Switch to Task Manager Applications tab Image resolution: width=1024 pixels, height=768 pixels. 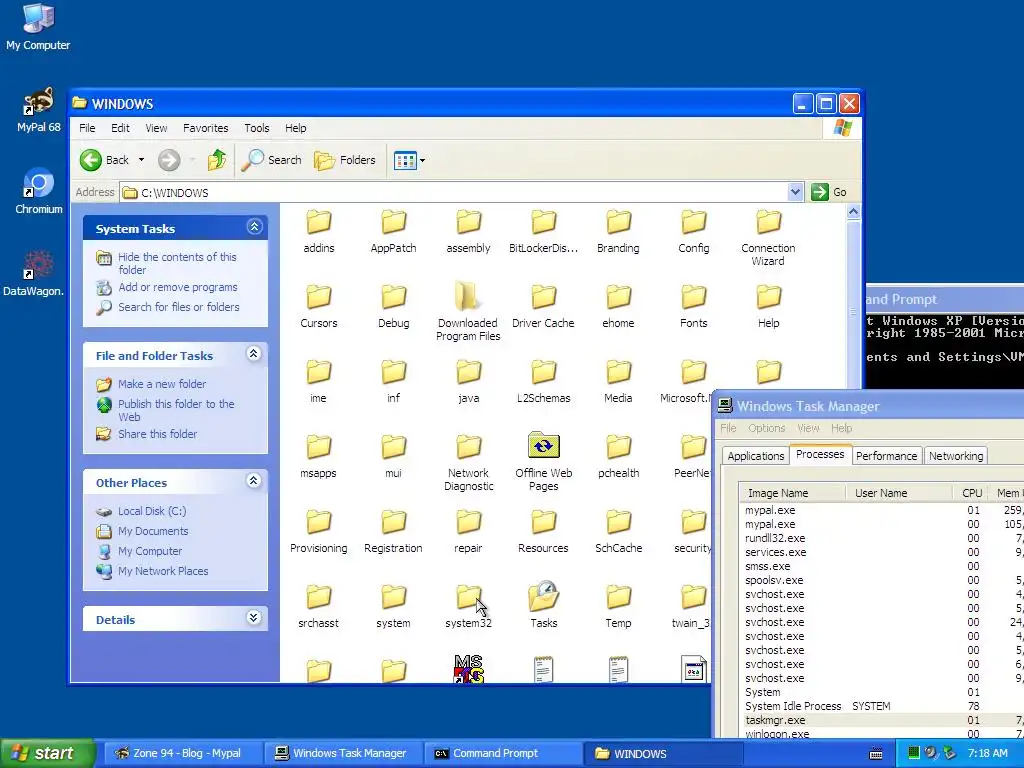pyautogui.click(x=755, y=456)
